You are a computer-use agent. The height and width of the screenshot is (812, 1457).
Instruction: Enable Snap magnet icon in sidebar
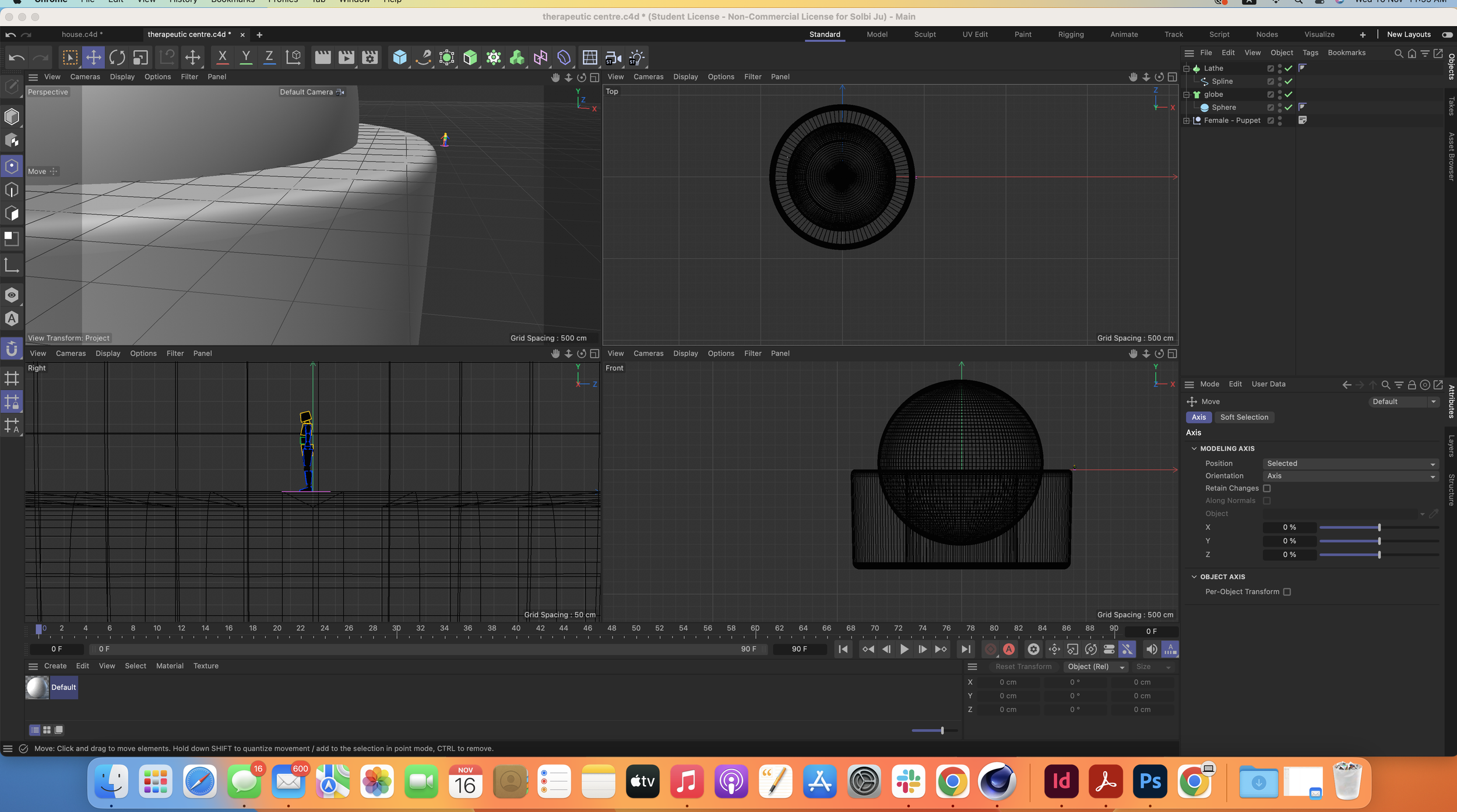[x=12, y=349]
